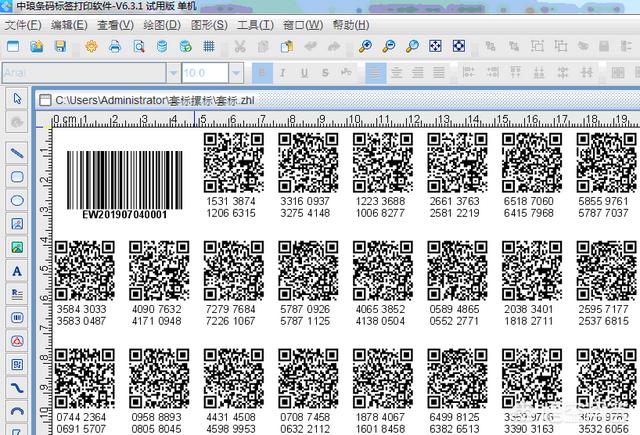This screenshot has width=640, height=435.
Task: Toggle the grid display icon
Action: point(209,47)
